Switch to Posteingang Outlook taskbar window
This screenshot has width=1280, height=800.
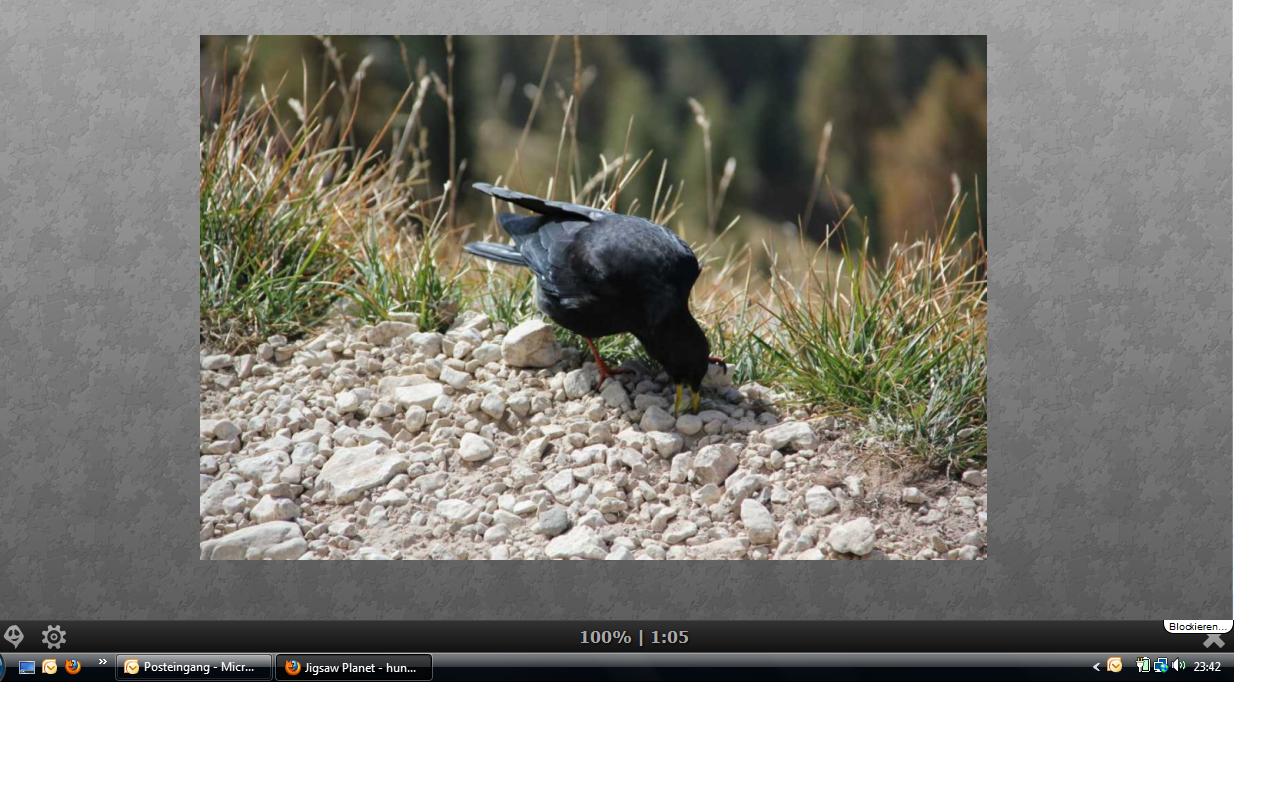click(x=194, y=667)
